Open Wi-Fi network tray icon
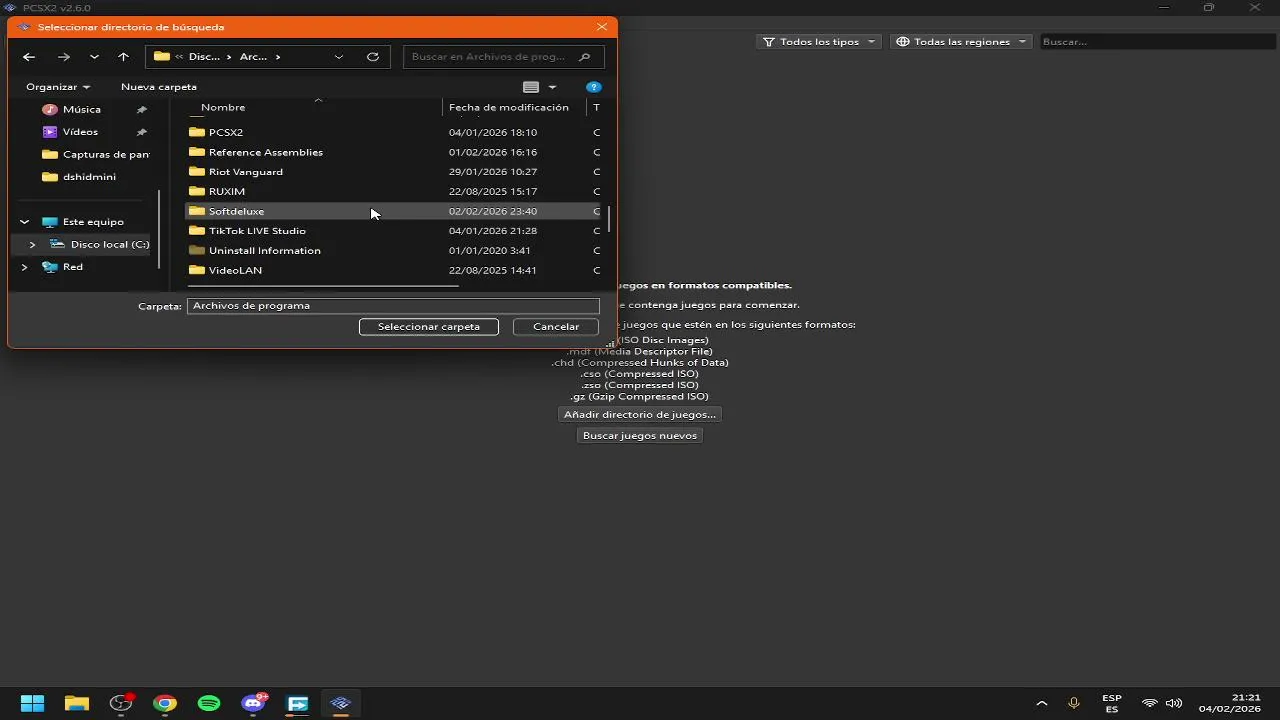 click(1150, 703)
